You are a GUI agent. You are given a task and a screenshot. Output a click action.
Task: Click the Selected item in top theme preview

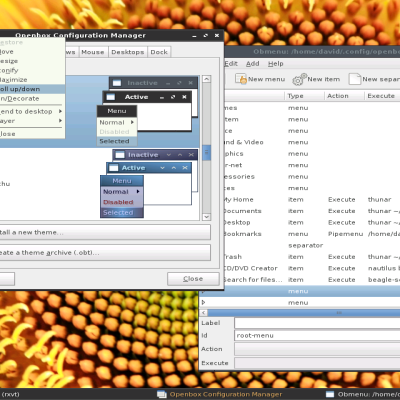pos(117,141)
